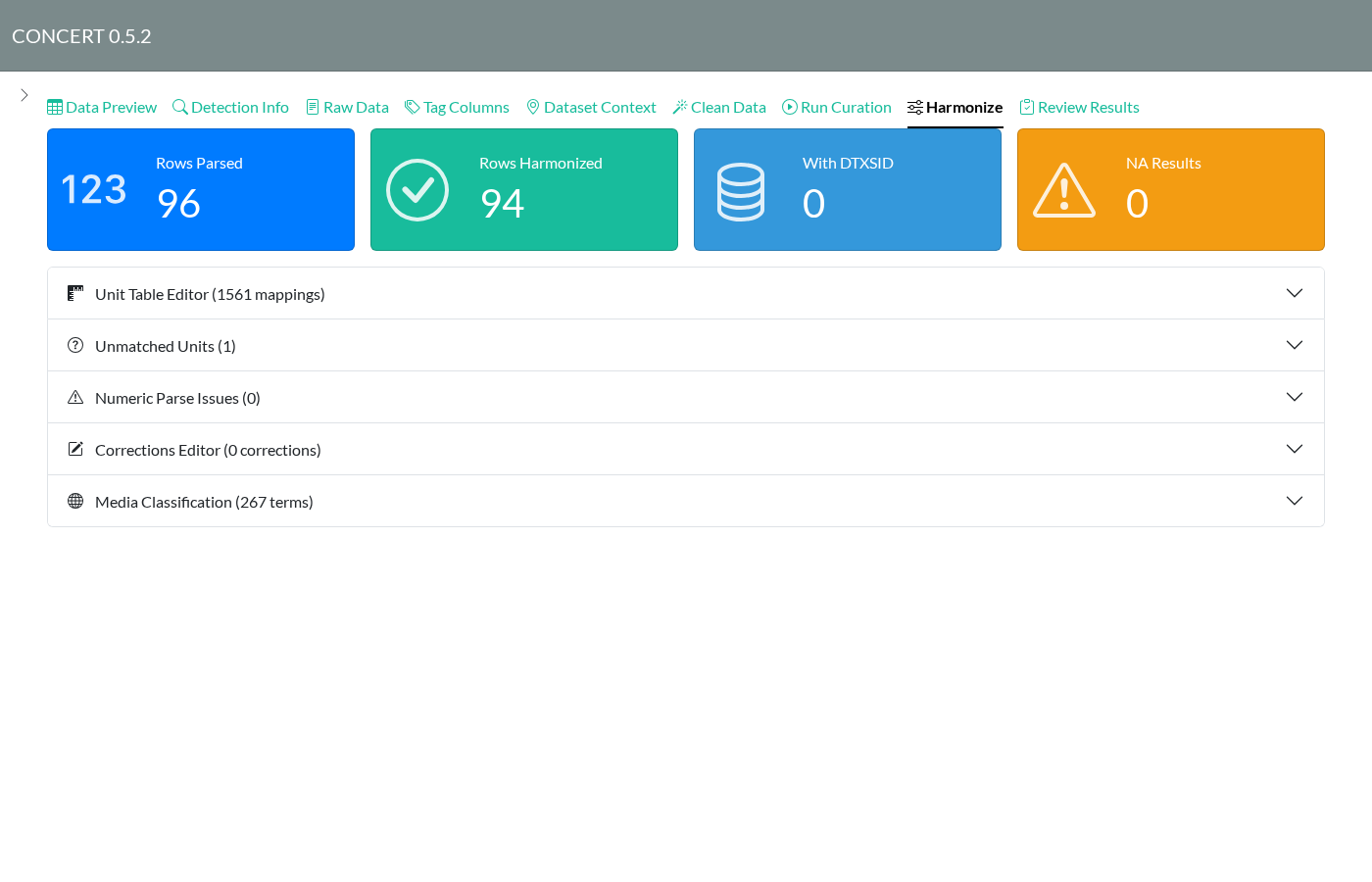Click the magic wand icon beside Clean Data

tap(680, 107)
